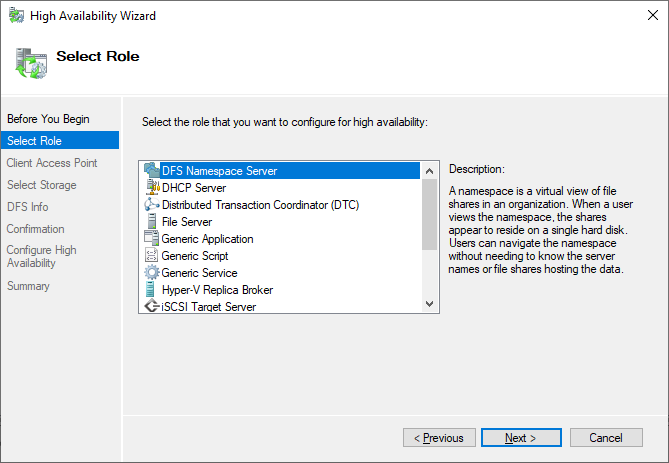Click the High Availability Wizard title bar icon
Screen dimensions: 669x463
pos(17,16)
